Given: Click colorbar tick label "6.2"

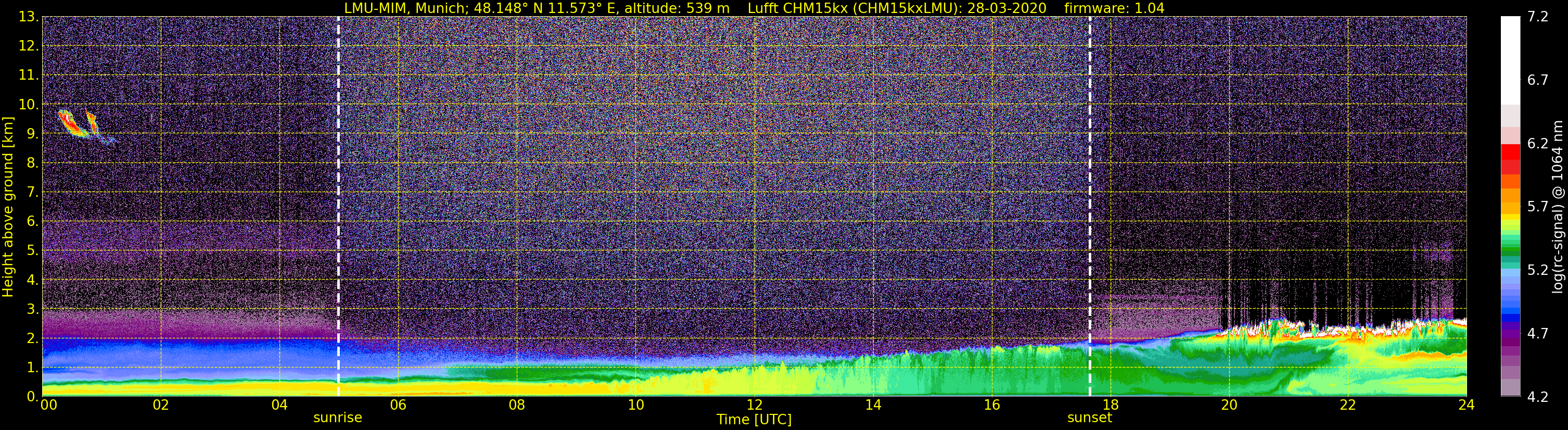Looking at the screenshot, I should (x=1538, y=144).
